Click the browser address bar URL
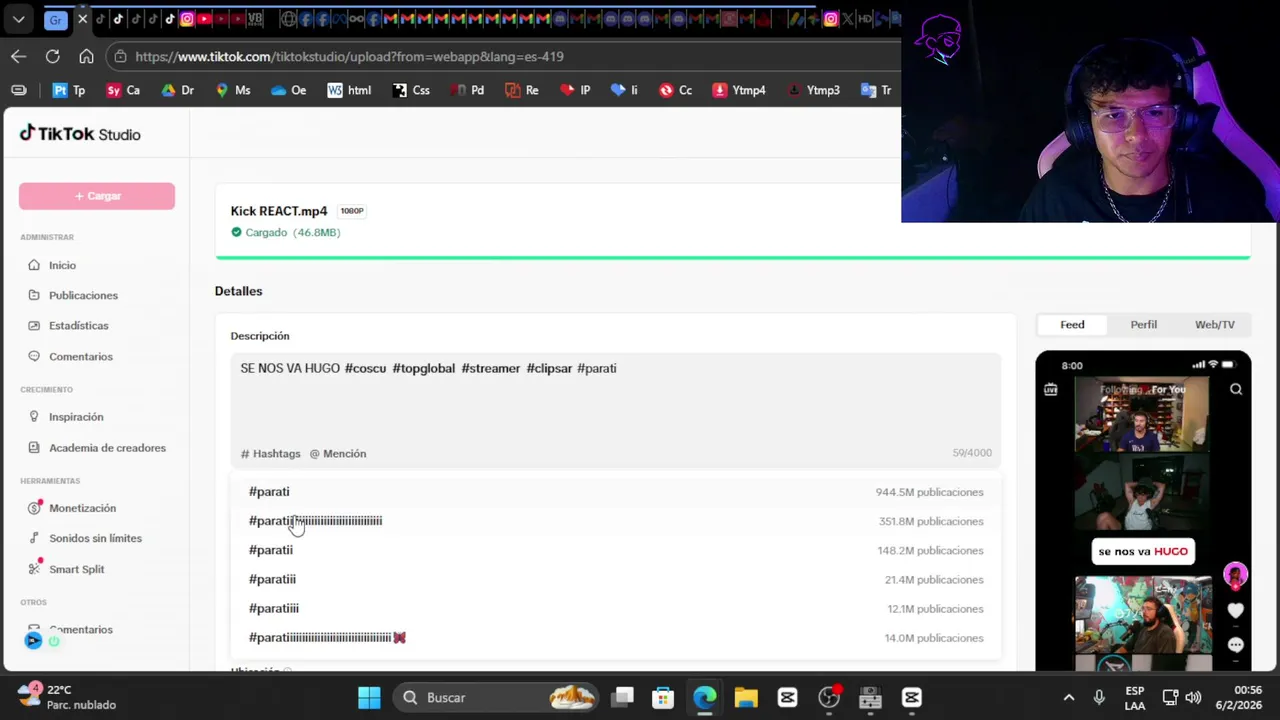This screenshot has height=720, width=1280. pos(349,57)
